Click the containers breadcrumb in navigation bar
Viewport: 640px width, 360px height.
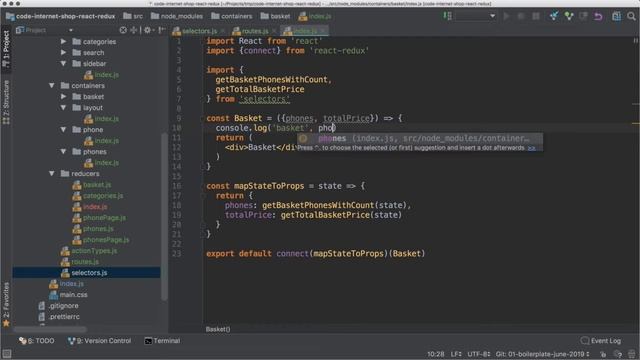click(232, 16)
